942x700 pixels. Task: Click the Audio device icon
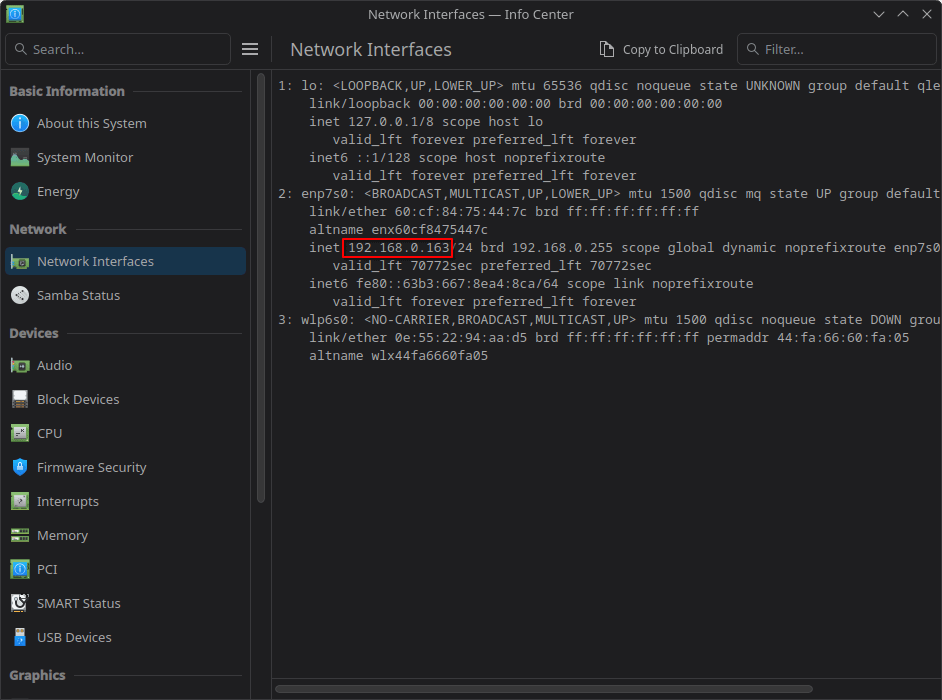click(20, 365)
